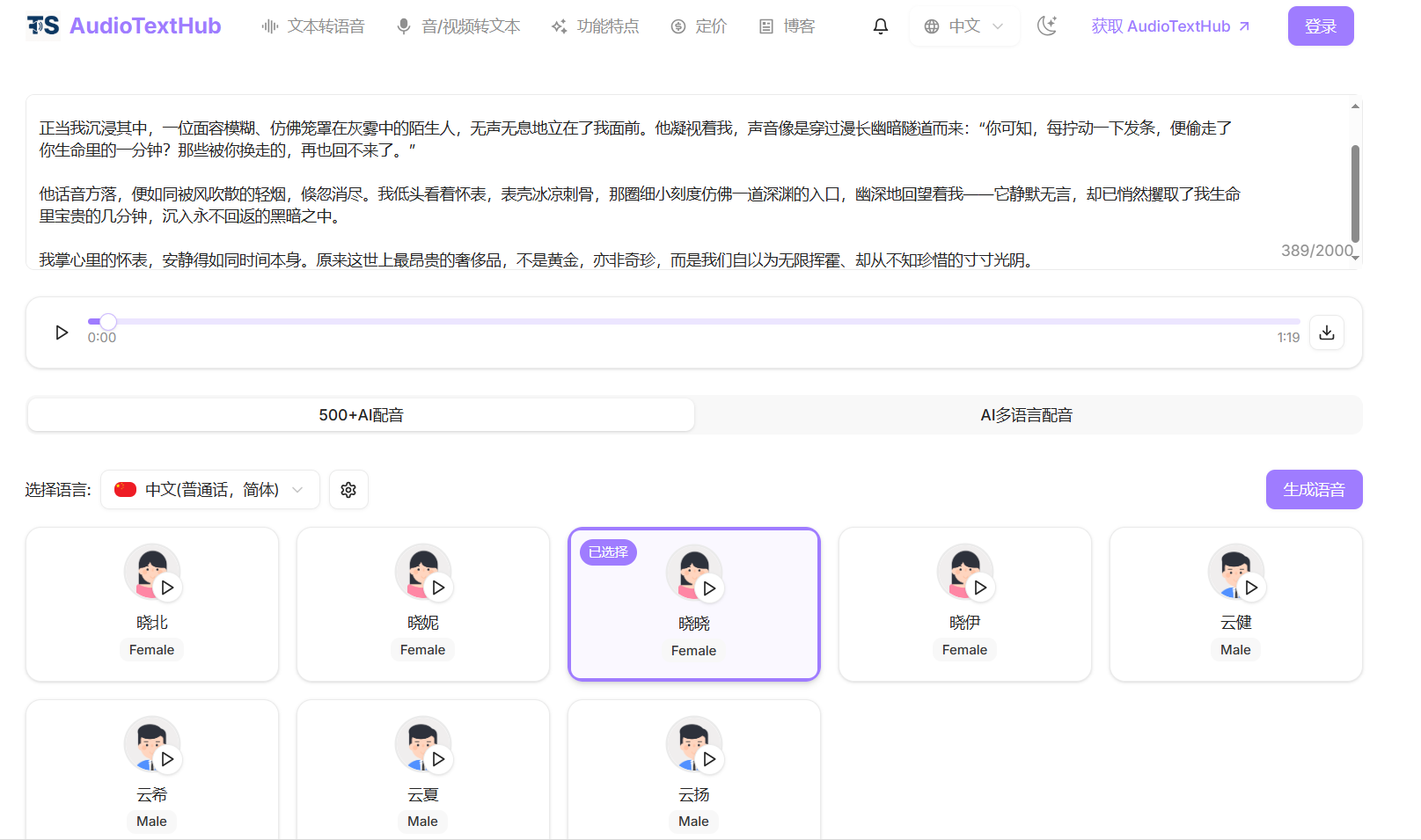Click the notification bell icon

[880, 26]
